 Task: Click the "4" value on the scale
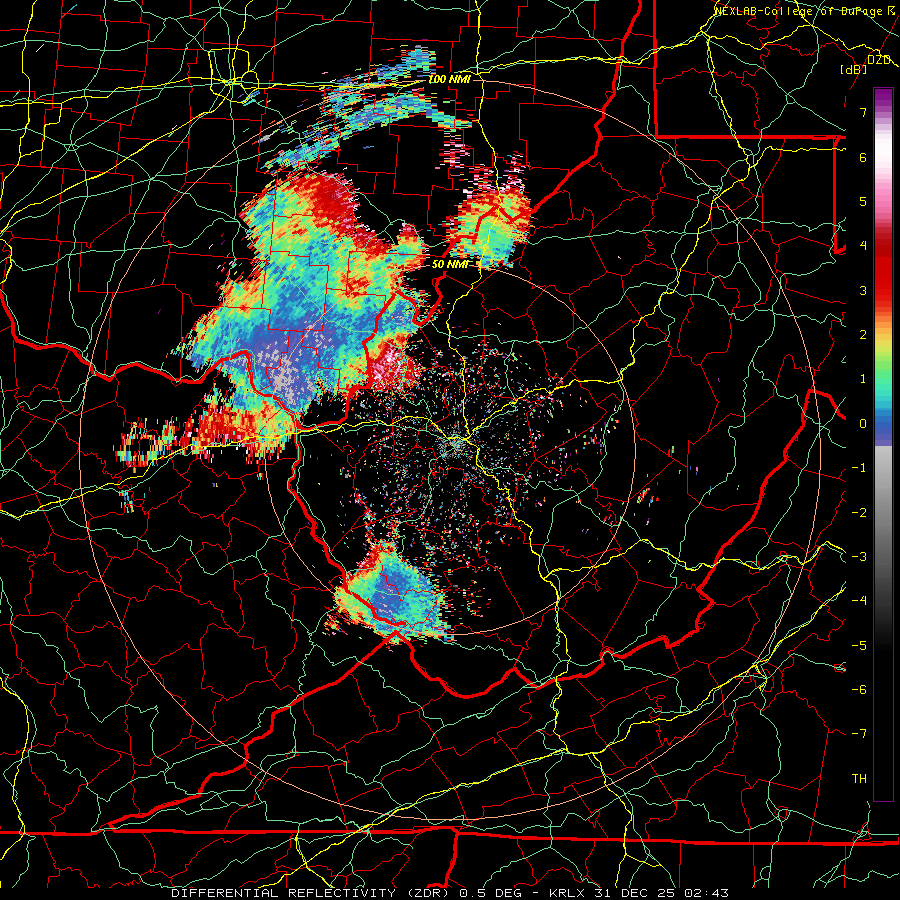tap(863, 246)
